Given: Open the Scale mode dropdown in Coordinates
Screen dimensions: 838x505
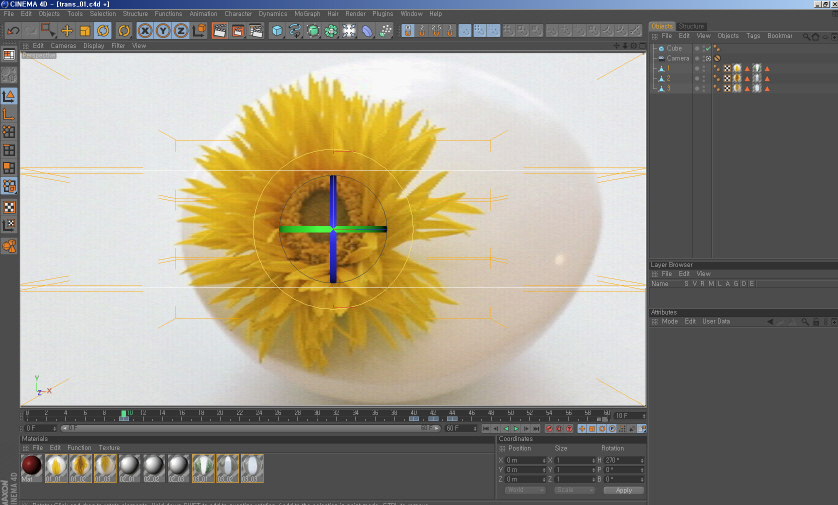Looking at the screenshot, I should point(574,490).
